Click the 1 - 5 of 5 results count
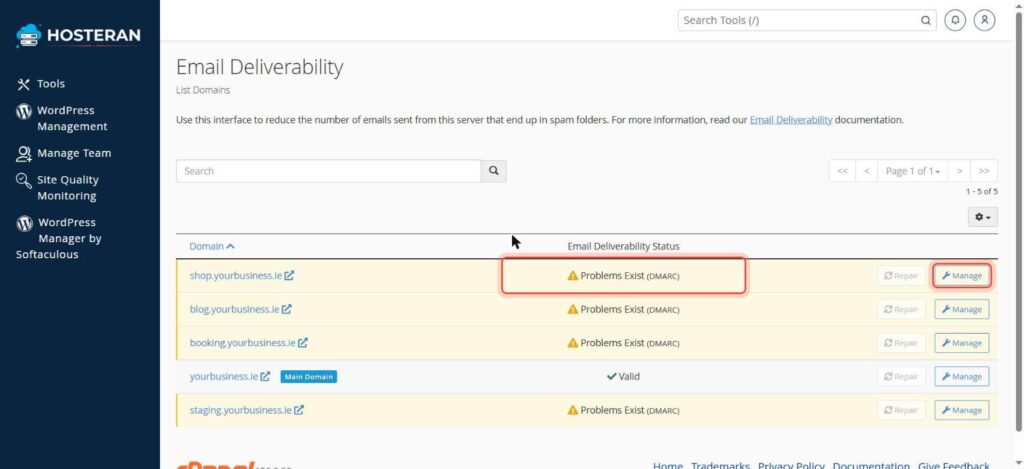The width and height of the screenshot is (1024, 469). [x=982, y=191]
